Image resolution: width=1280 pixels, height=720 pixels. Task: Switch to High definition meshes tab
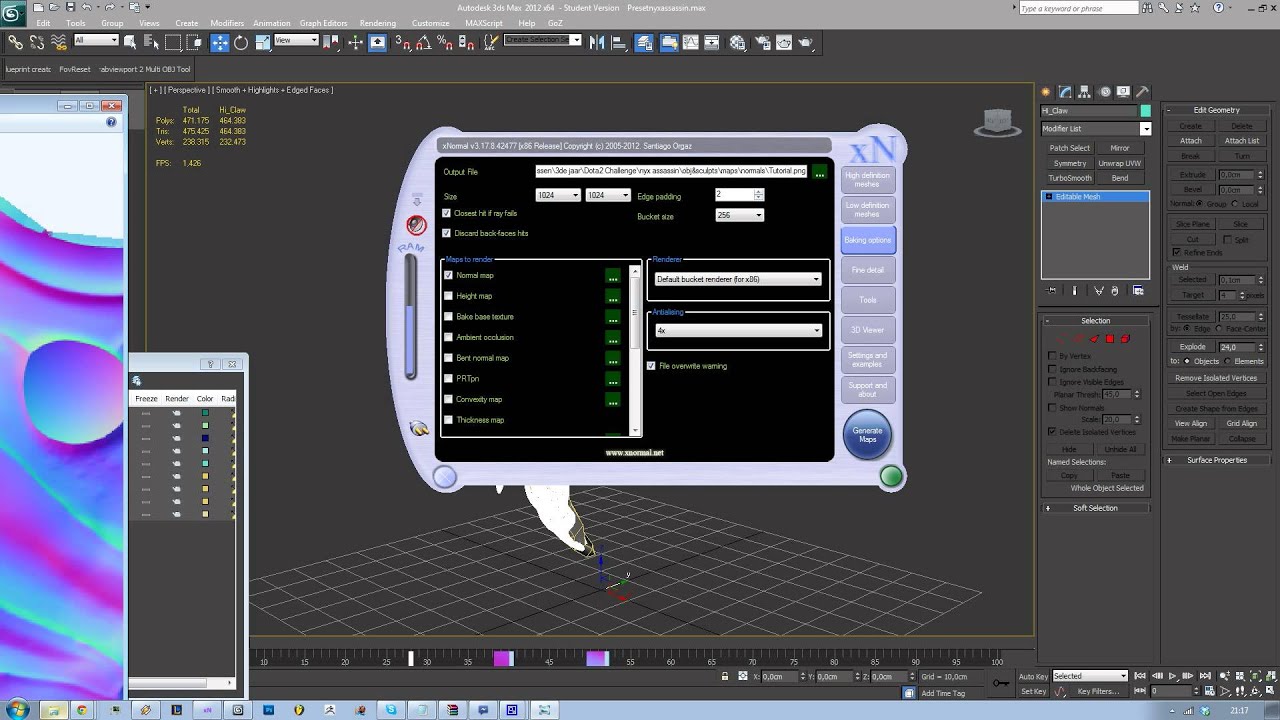click(867, 180)
